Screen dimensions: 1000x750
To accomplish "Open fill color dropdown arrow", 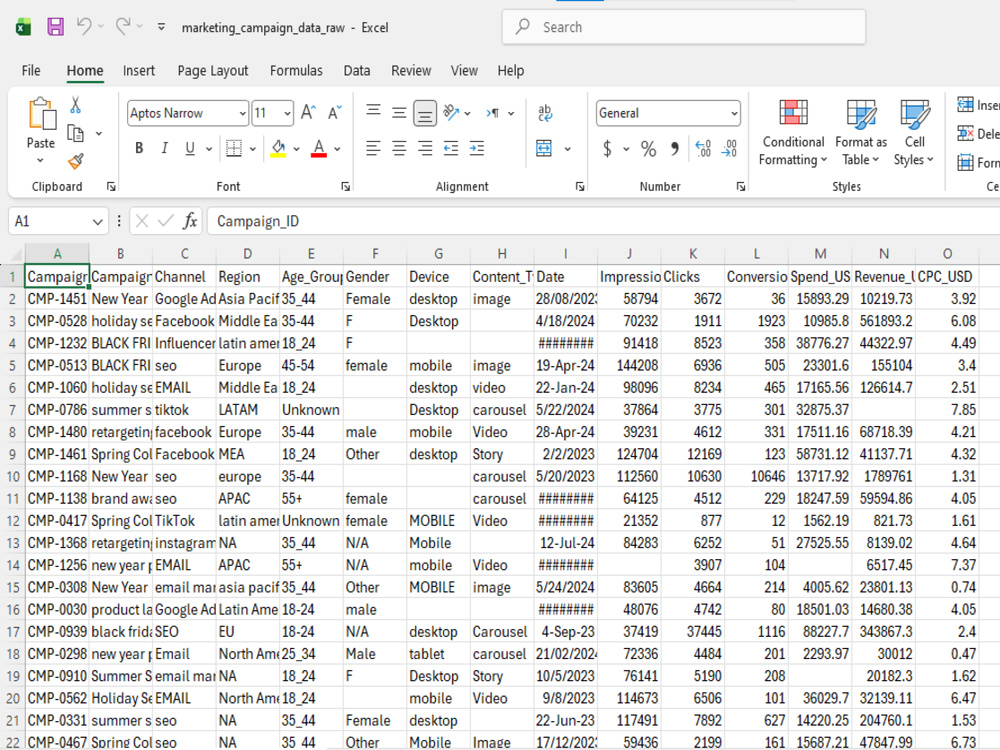I will 297,149.
